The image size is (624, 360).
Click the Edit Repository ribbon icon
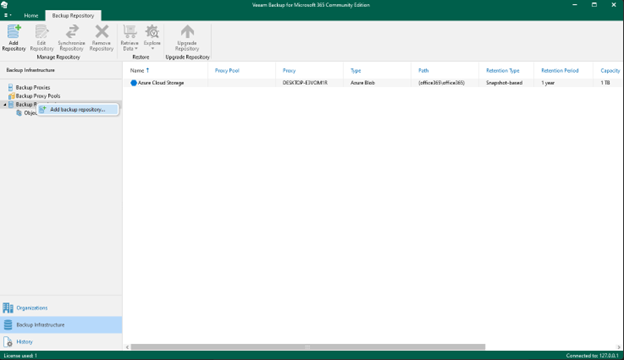coord(41,38)
